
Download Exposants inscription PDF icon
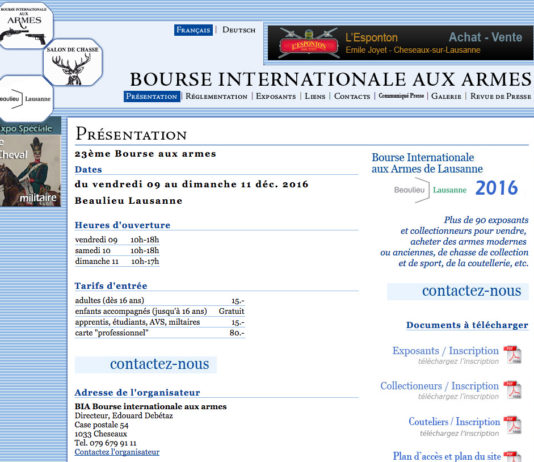[x=513, y=355]
